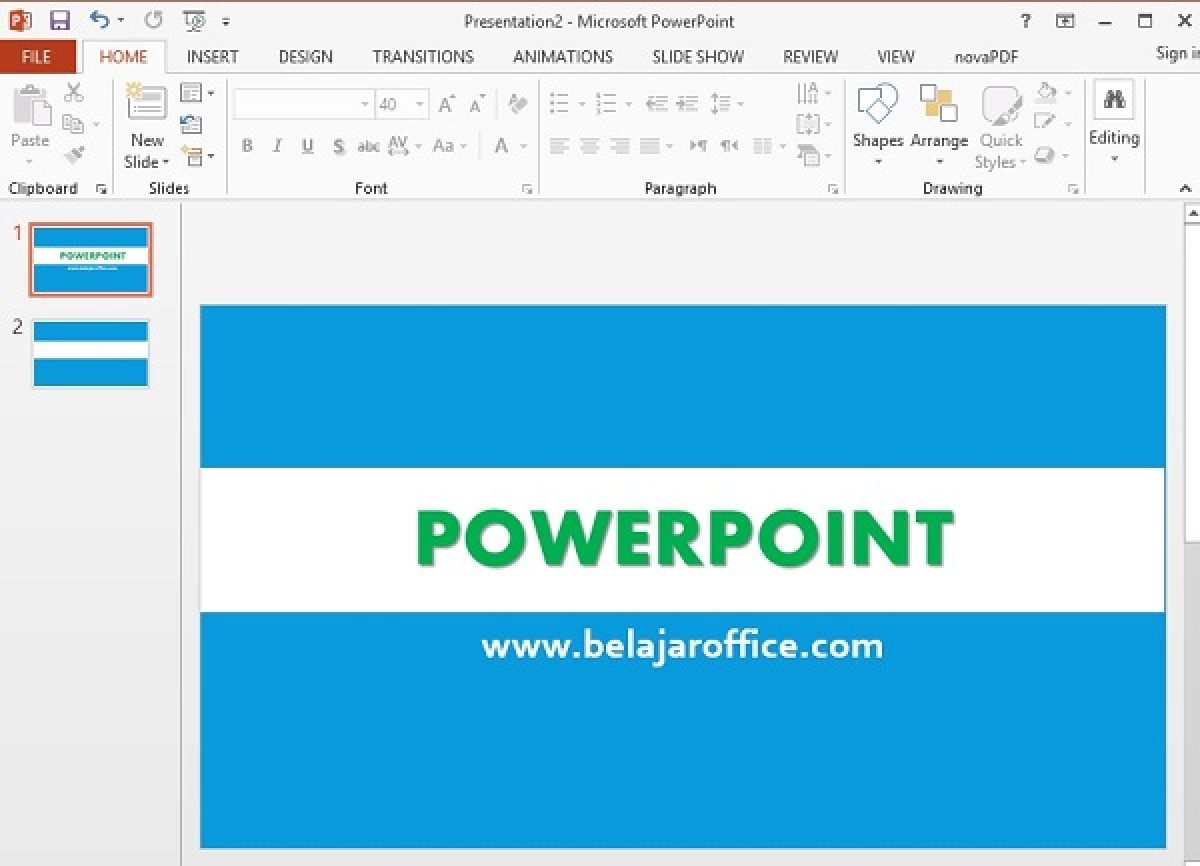Open the font size 40 dropdown
The width and height of the screenshot is (1200, 866).
click(420, 104)
